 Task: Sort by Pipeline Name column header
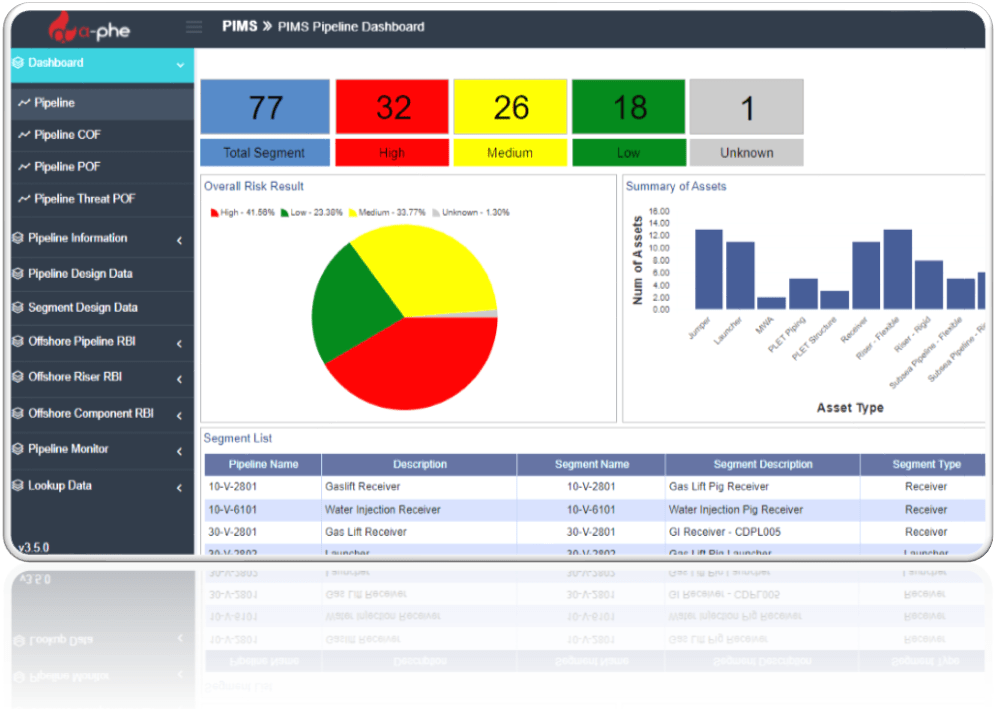[x=263, y=464]
